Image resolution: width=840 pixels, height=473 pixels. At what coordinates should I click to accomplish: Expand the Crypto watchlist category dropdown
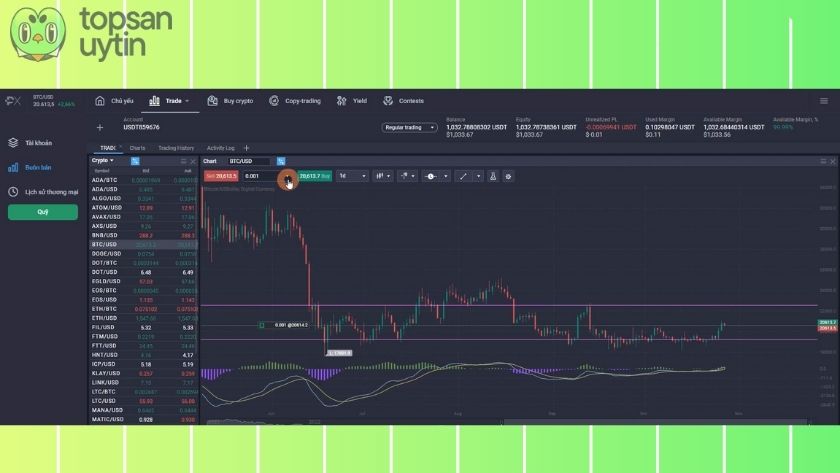[x=103, y=160]
